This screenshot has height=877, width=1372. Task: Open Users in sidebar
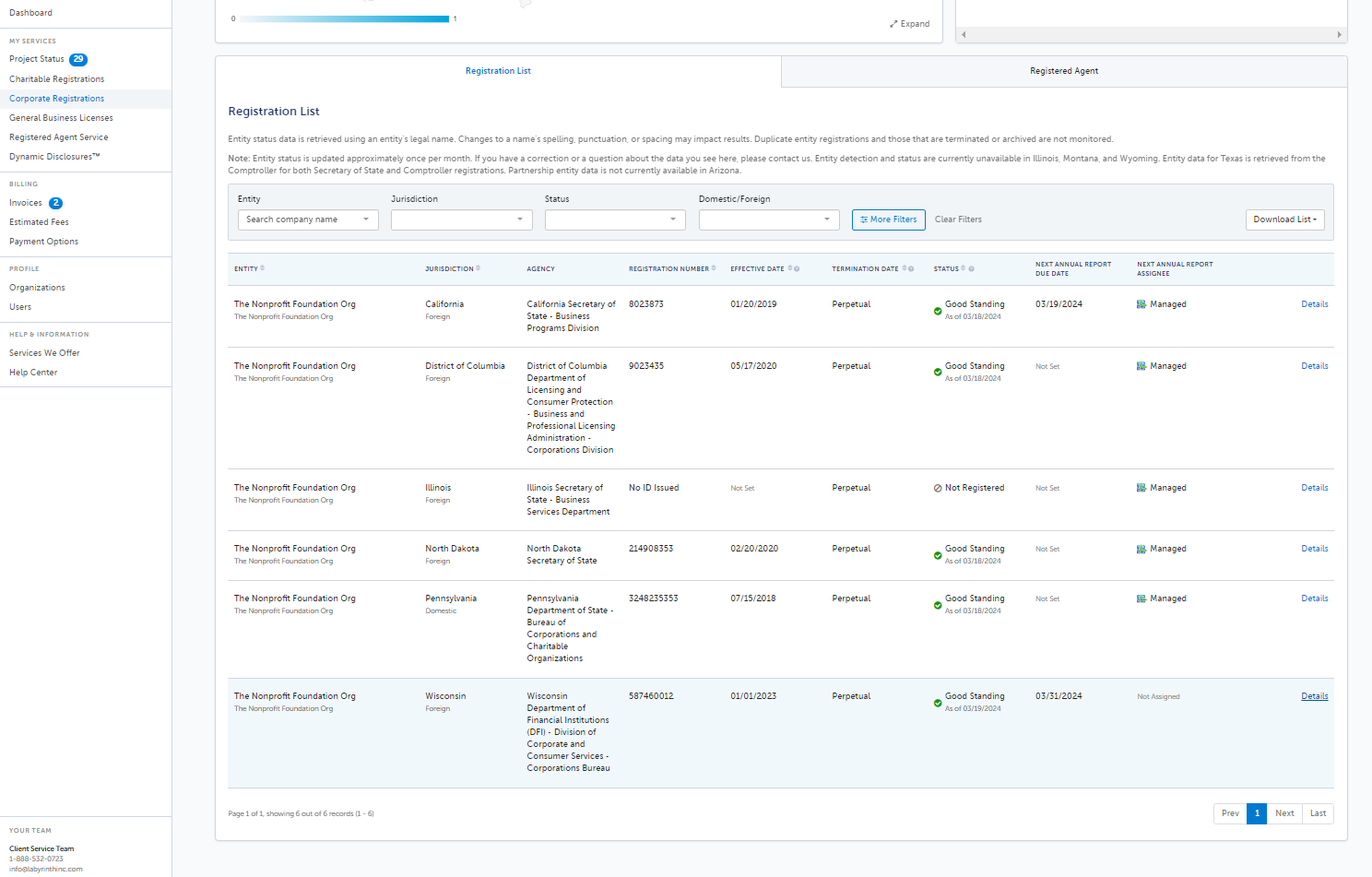click(x=20, y=307)
